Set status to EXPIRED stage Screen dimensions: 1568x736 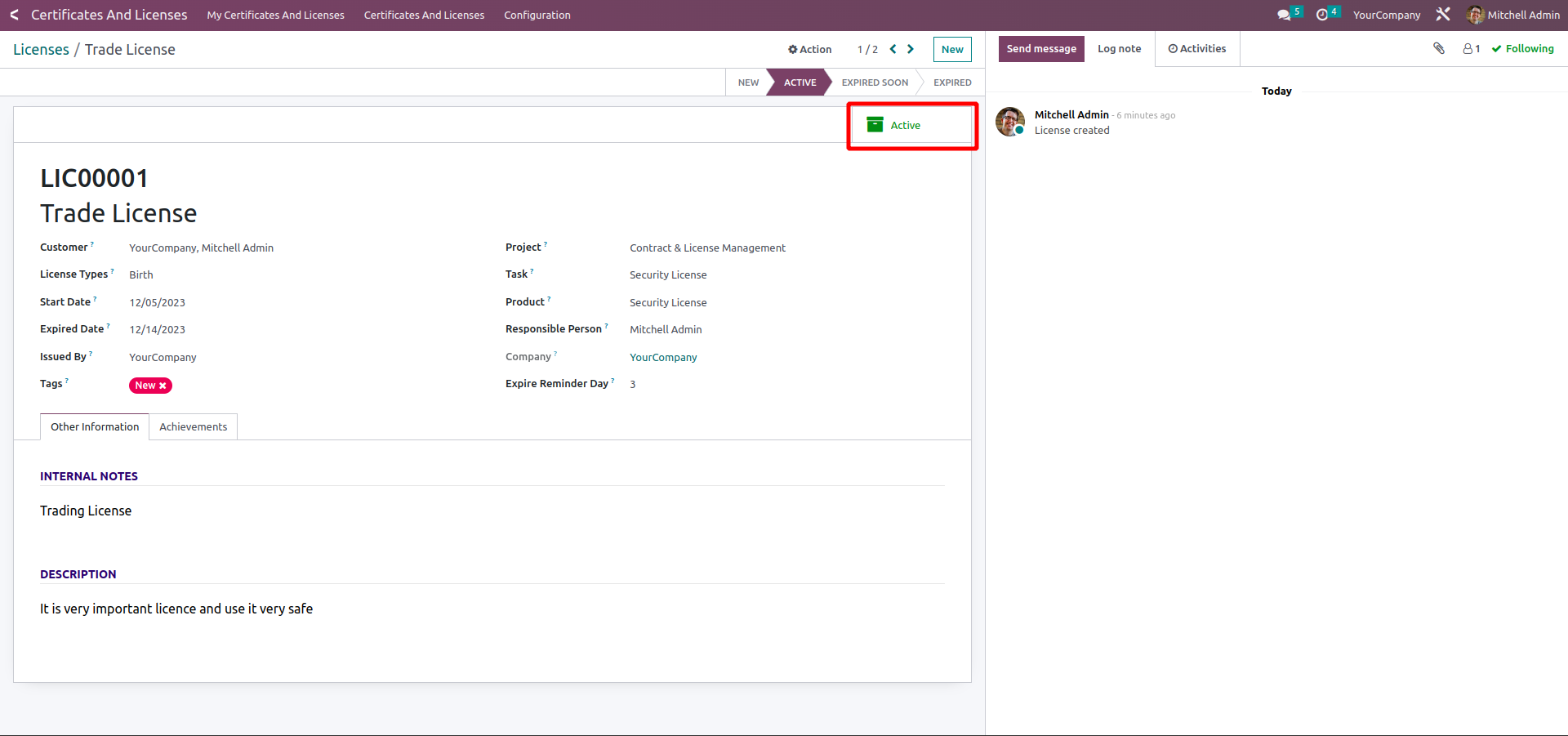coord(952,83)
